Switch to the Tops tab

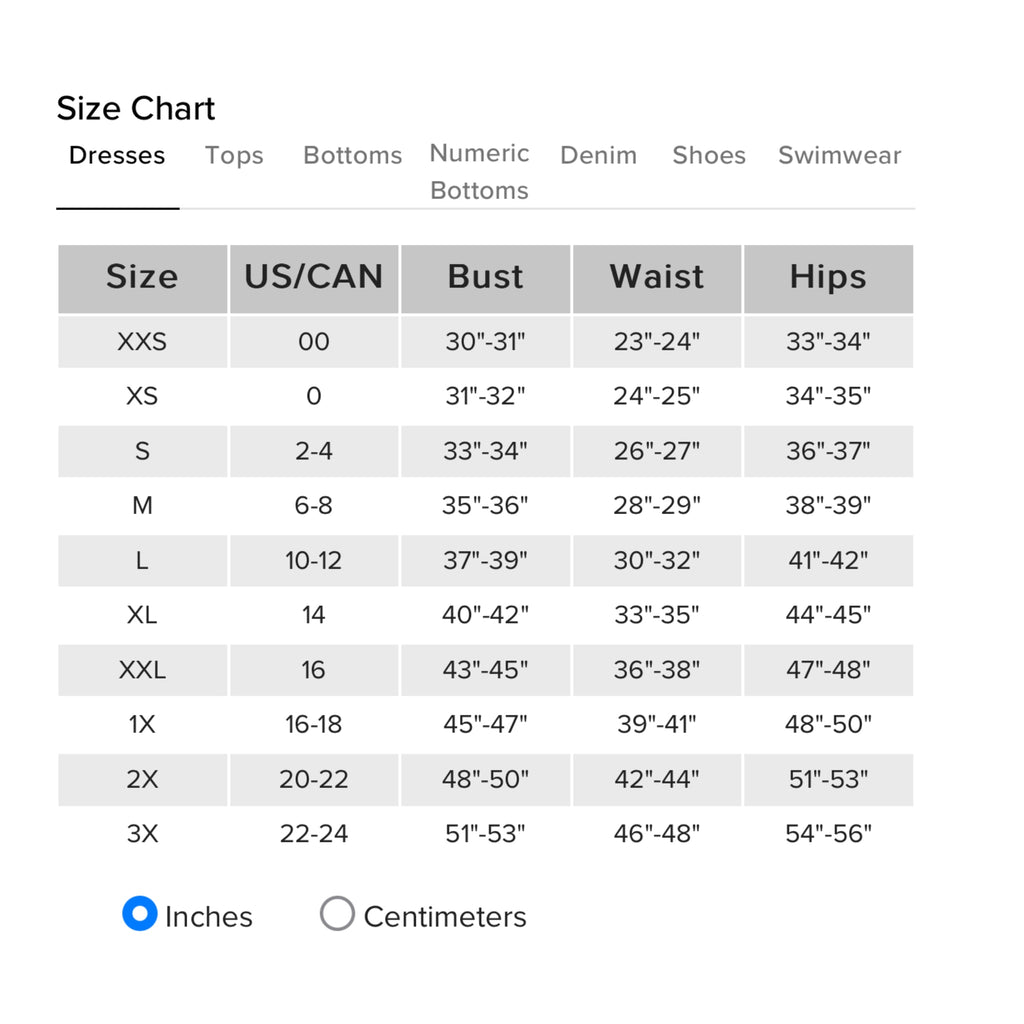click(x=234, y=155)
